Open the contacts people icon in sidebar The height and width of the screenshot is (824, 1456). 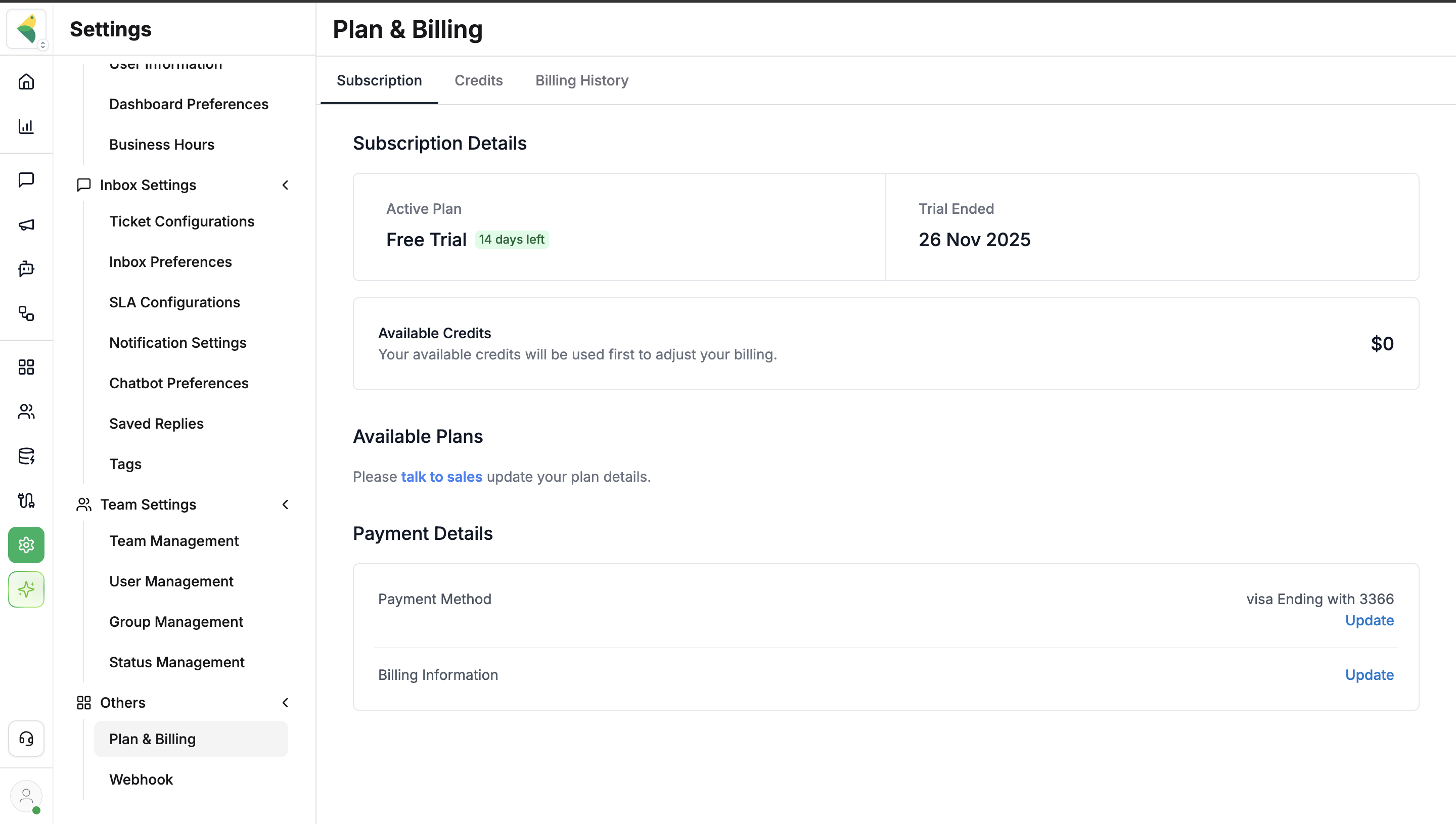26,411
